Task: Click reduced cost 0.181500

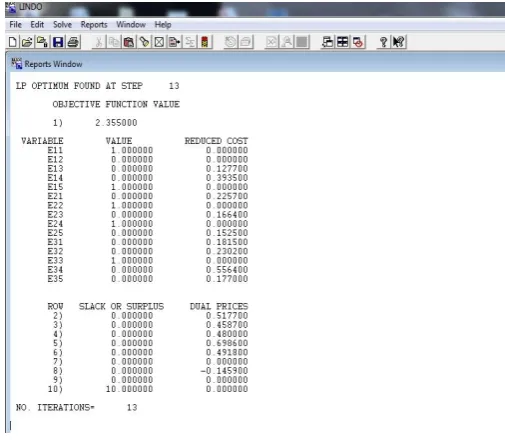Action: (227, 242)
